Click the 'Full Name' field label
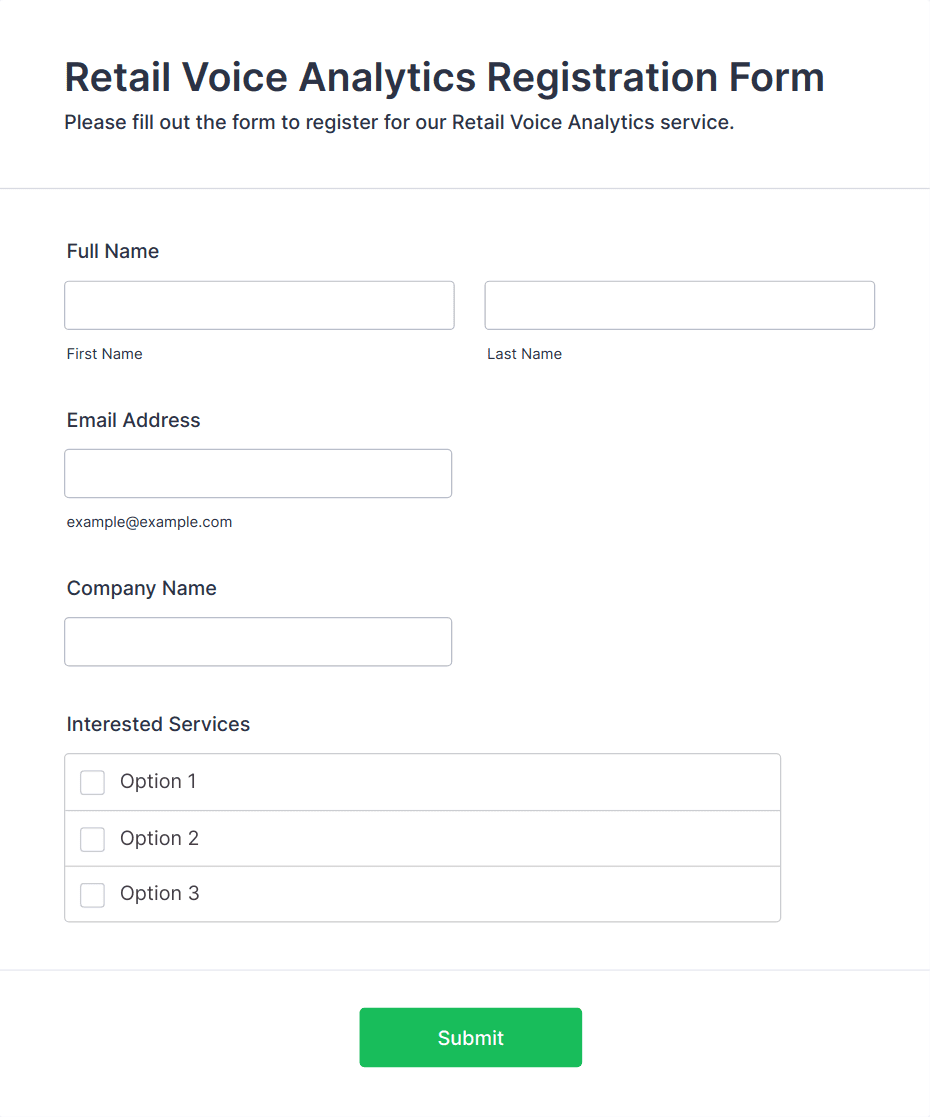Image resolution: width=930 pixels, height=1117 pixels. pos(113,251)
